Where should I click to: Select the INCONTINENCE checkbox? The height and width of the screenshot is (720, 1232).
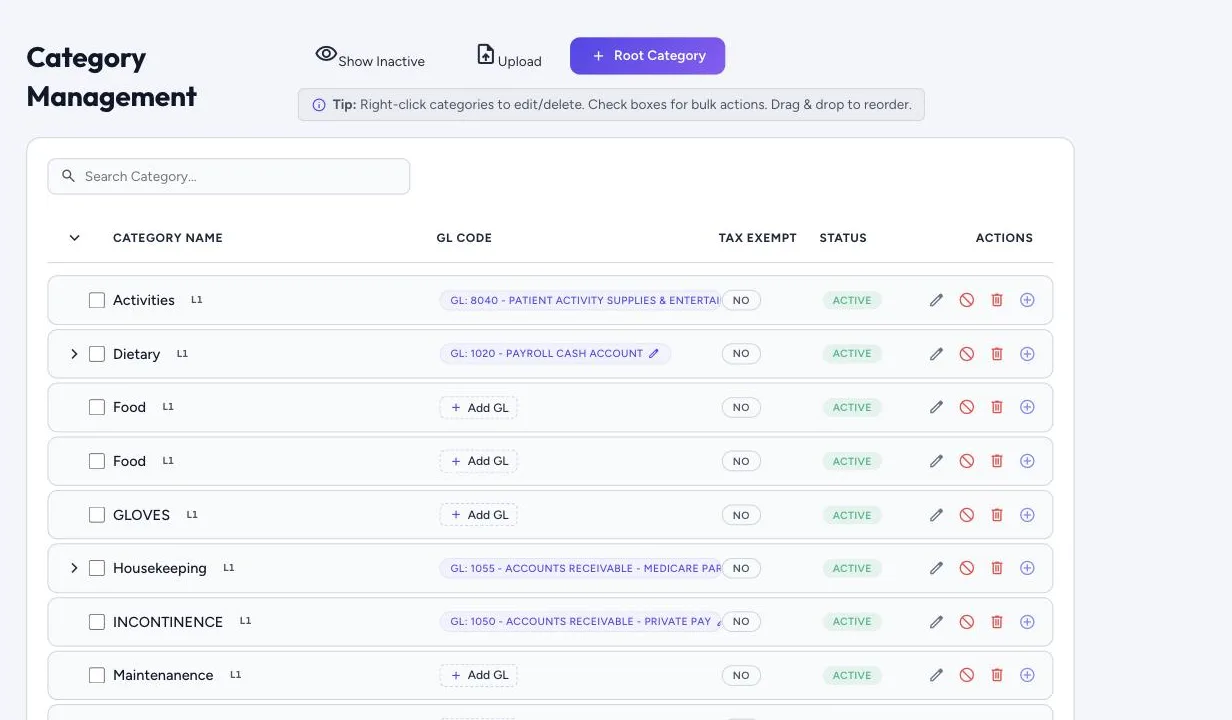(97, 622)
